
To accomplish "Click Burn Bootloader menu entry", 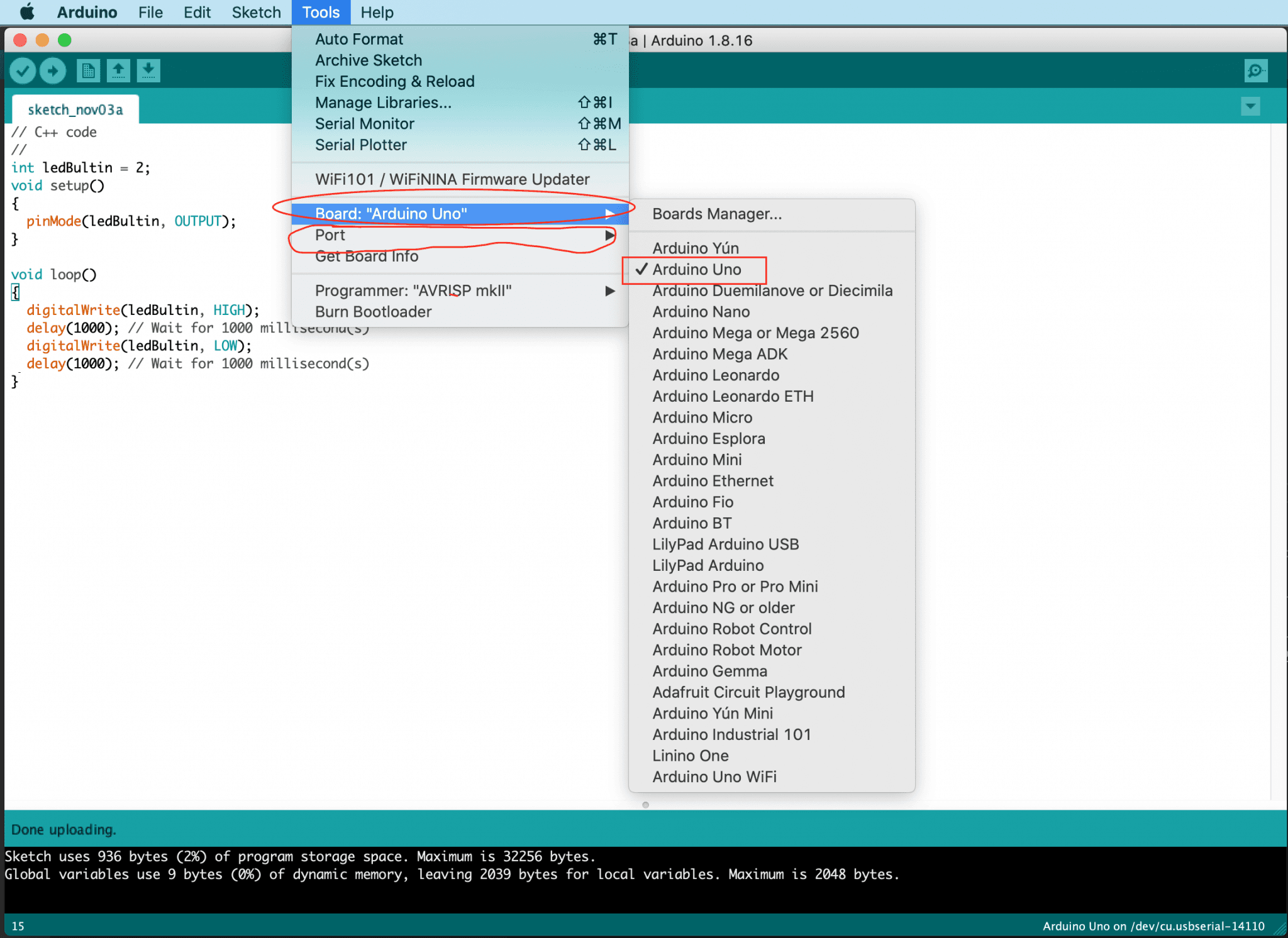I will pos(460,312).
